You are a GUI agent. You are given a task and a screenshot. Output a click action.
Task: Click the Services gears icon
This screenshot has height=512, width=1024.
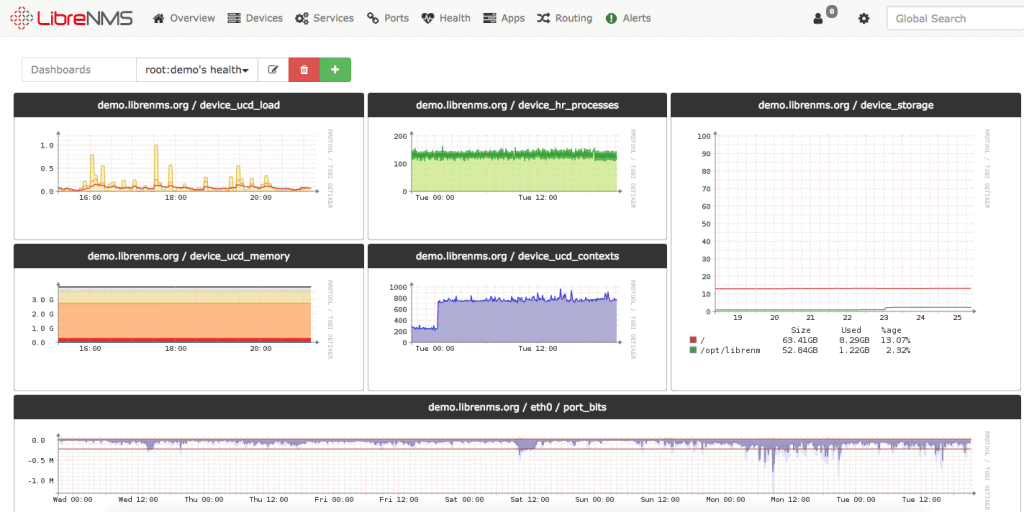click(x=302, y=18)
